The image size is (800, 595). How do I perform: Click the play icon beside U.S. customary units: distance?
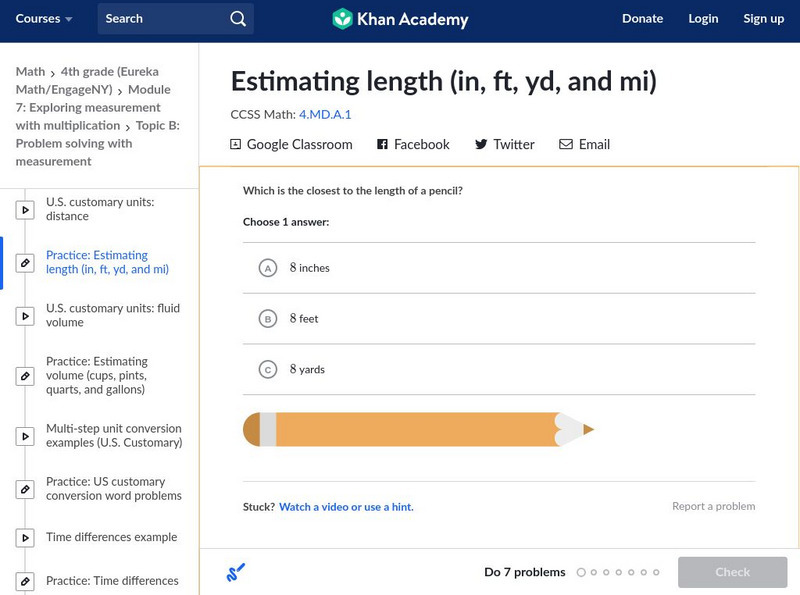click(x=24, y=208)
